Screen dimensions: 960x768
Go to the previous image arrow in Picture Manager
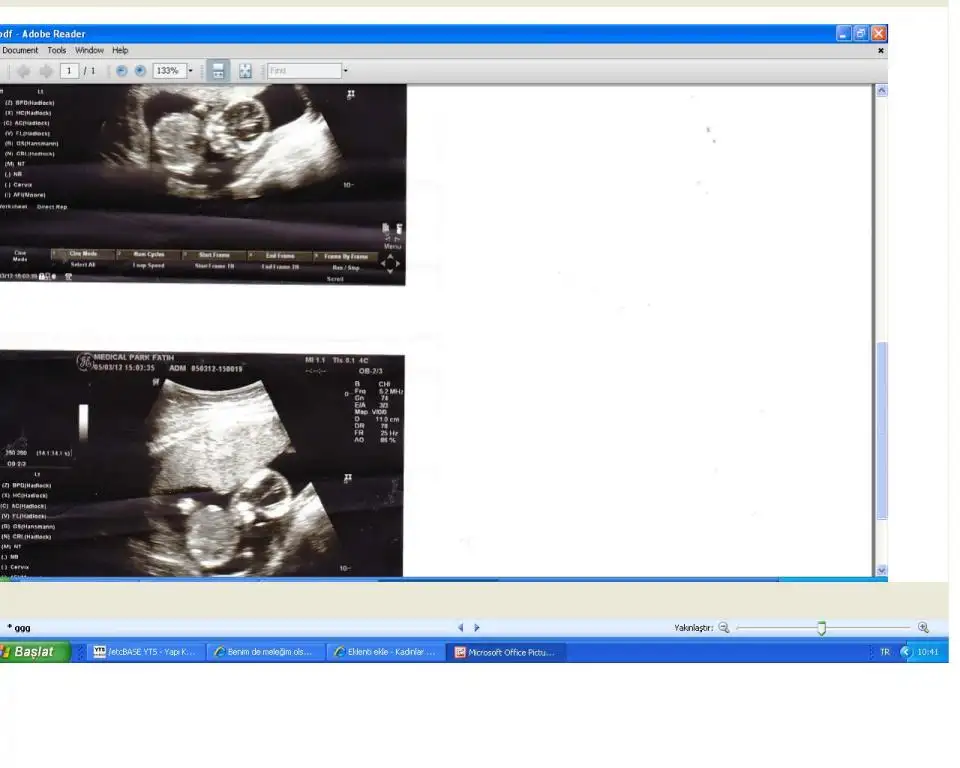click(x=460, y=628)
